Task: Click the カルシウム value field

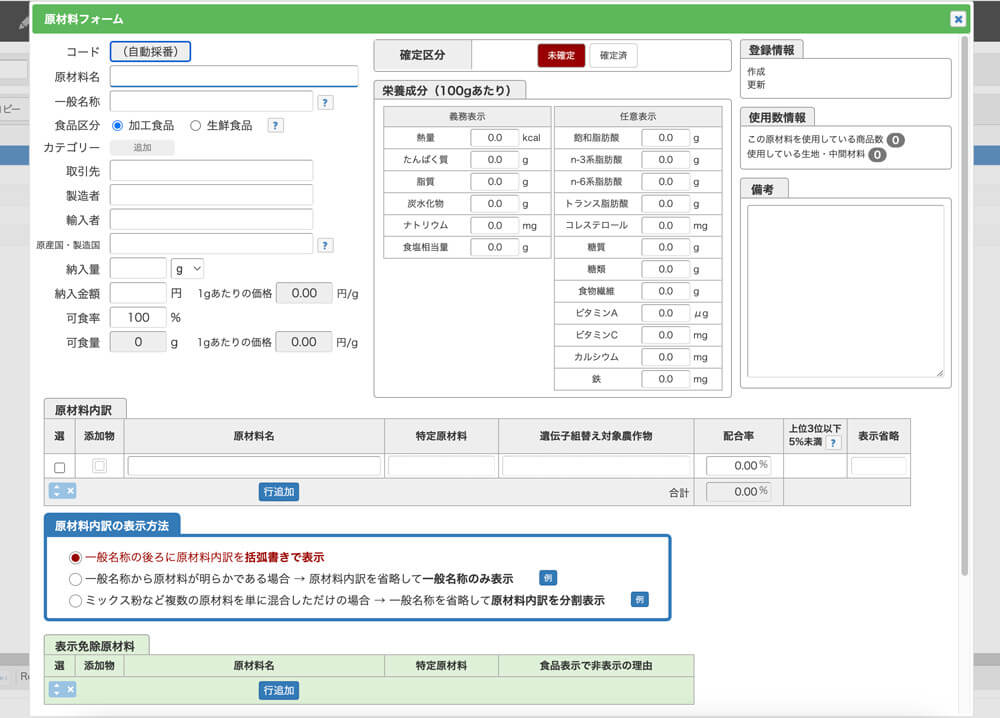Action: (x=665, y=356)
